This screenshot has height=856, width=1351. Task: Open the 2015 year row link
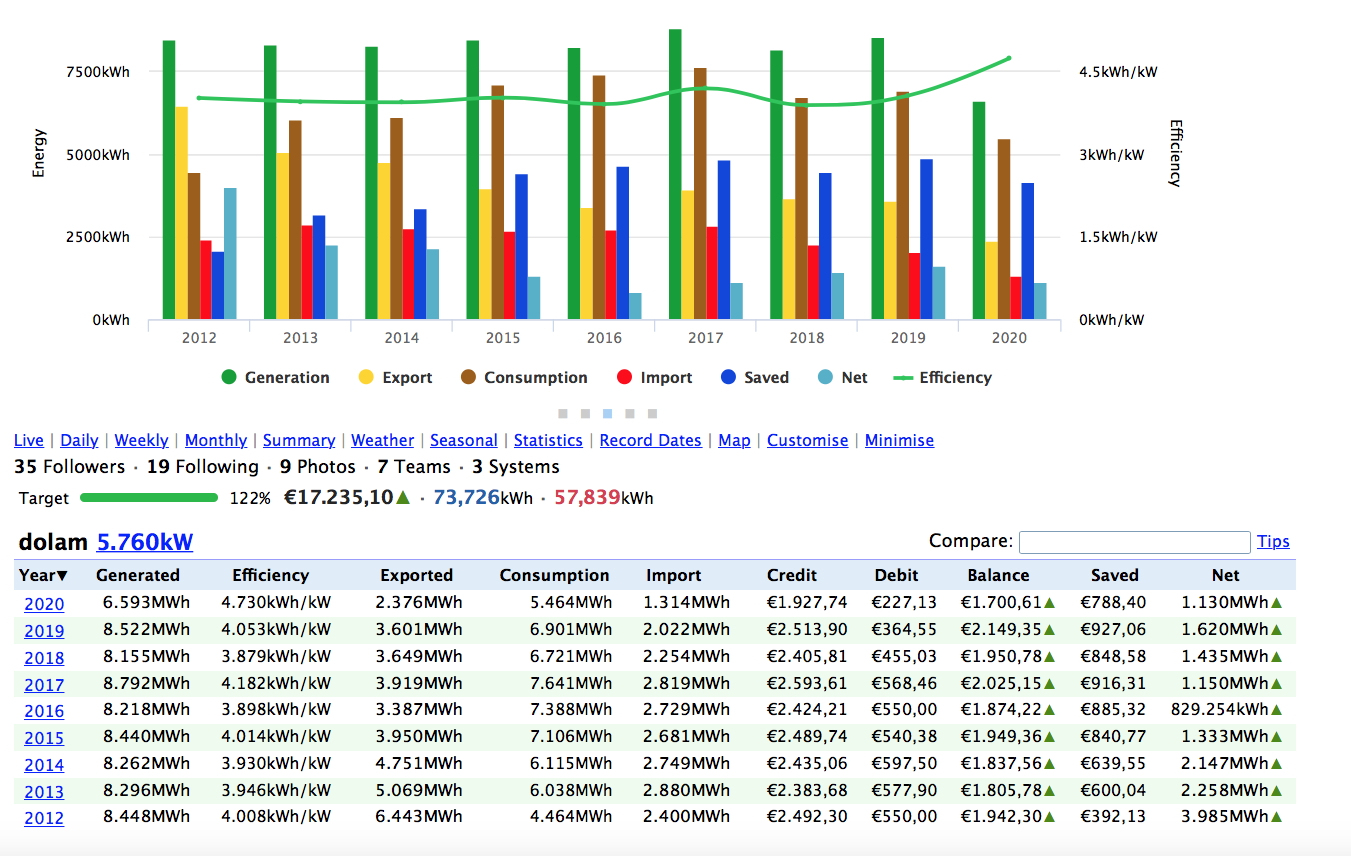44,738
